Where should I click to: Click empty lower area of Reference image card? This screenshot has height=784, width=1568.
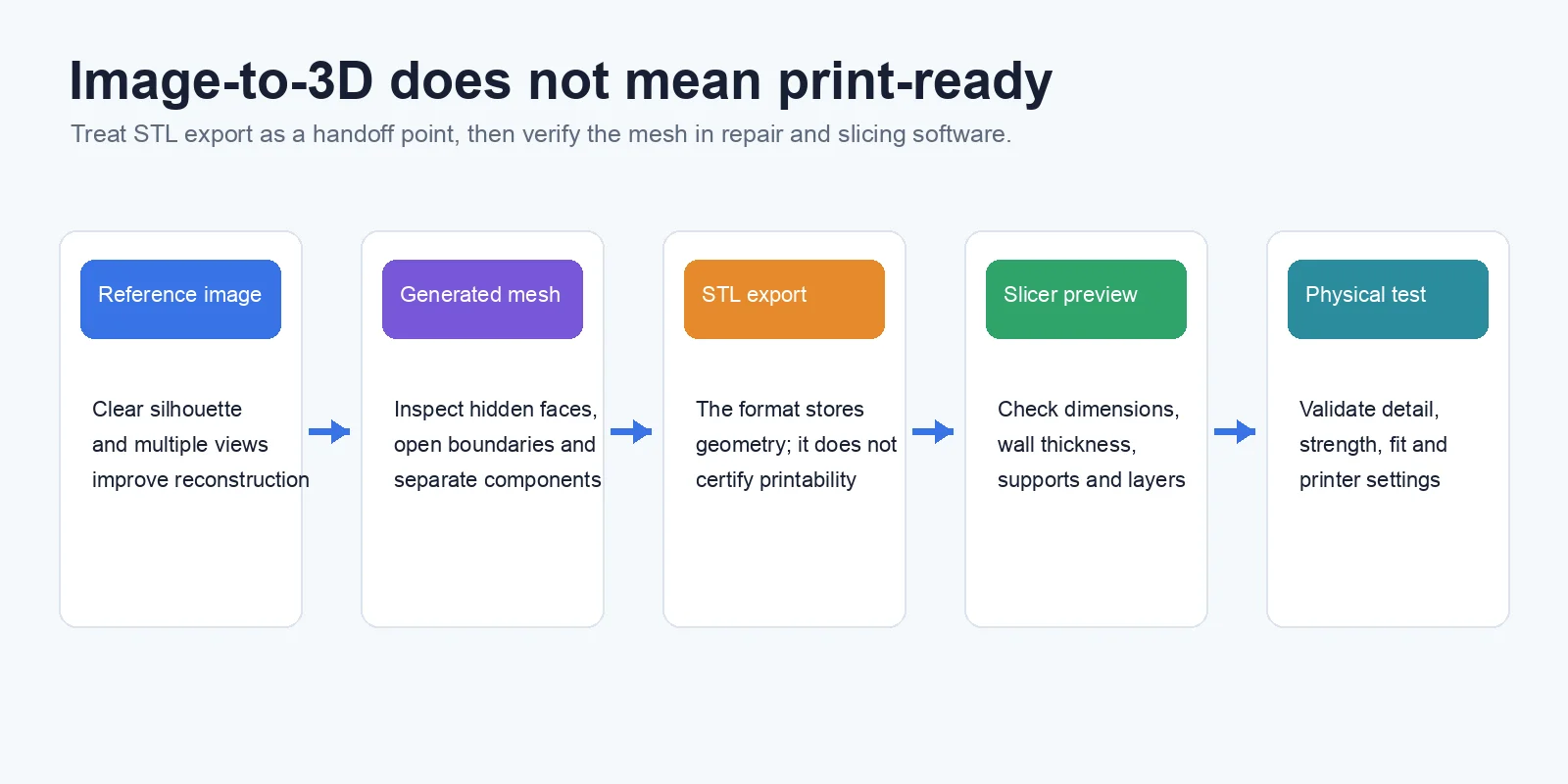click(180, 563)
